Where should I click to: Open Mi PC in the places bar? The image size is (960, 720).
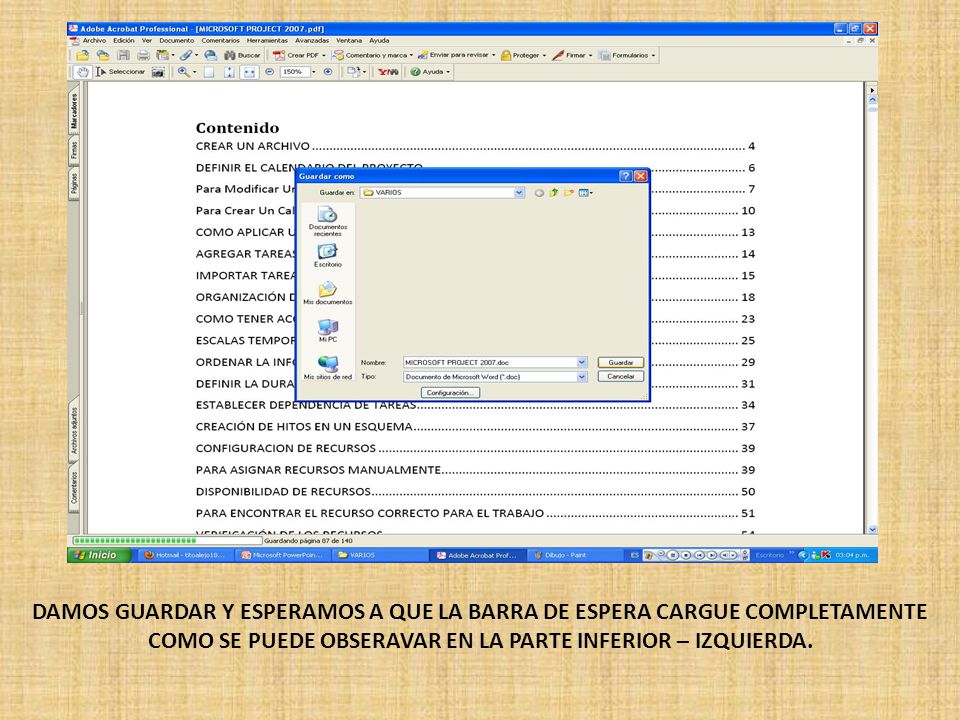pos(328,331)
